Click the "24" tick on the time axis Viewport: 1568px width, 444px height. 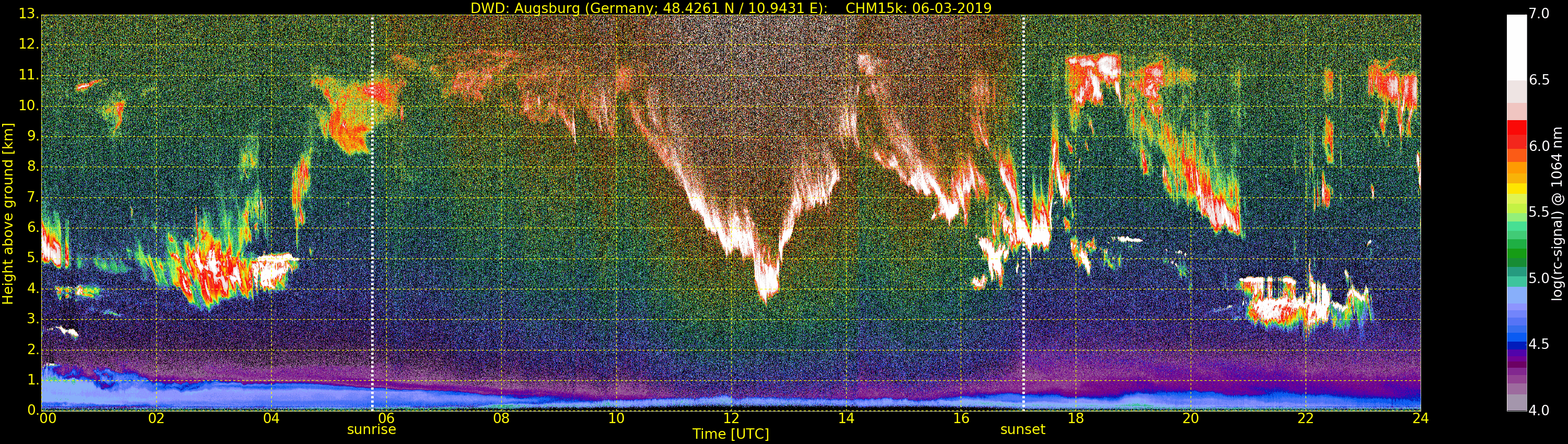pyautogui.click(x=1421, y=418)
